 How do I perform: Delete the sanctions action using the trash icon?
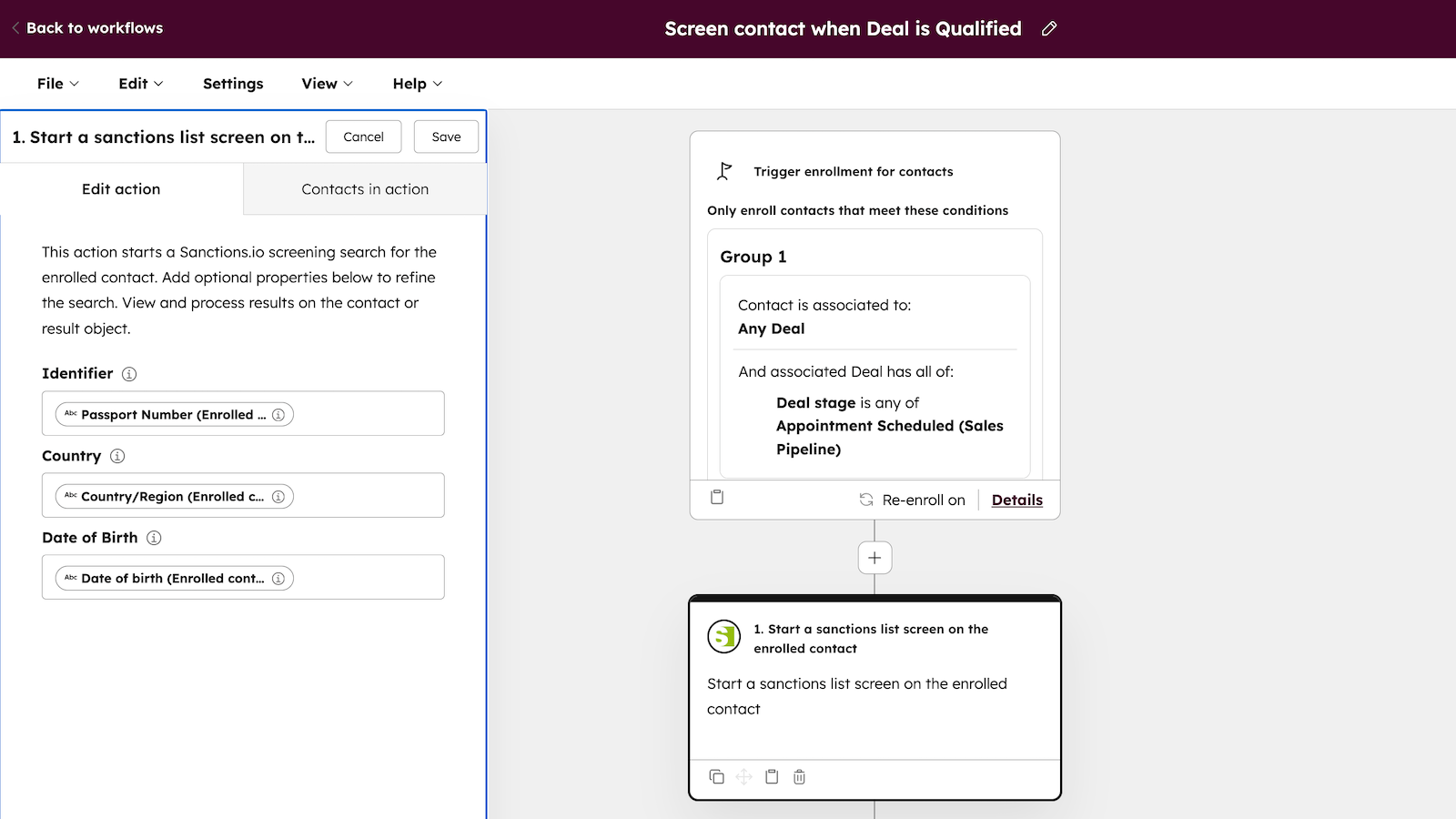coord(799,776)
